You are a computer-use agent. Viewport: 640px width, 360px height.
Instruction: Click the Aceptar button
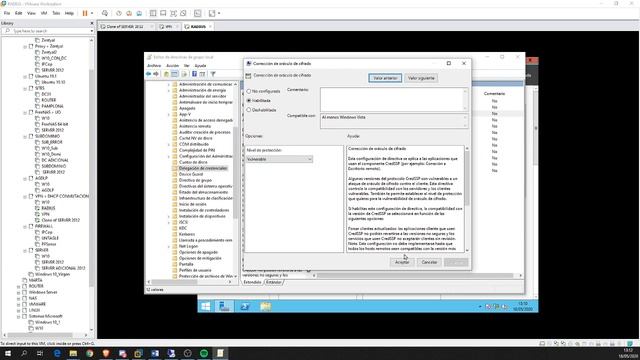click(x=402, y=262)
